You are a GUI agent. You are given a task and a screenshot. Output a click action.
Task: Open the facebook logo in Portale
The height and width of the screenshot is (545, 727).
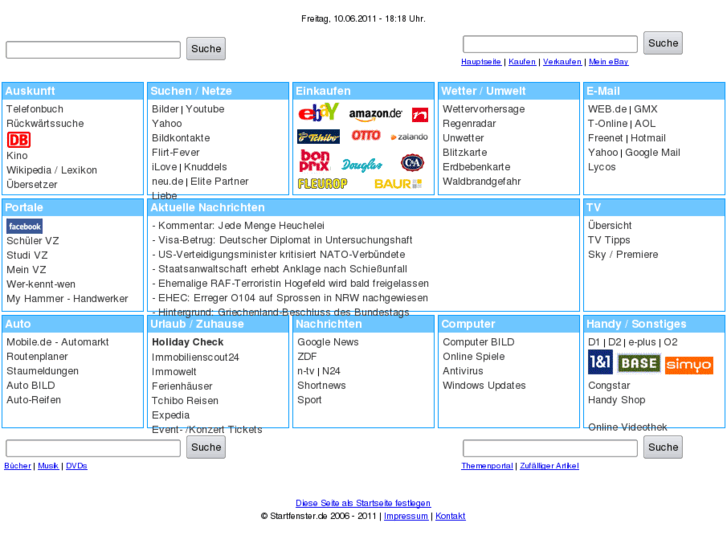tap(25, 226)
